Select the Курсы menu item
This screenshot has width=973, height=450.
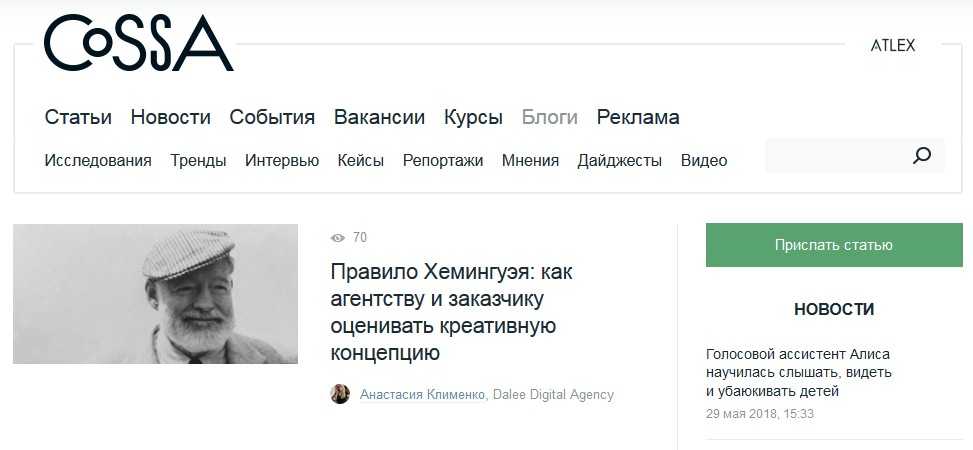point(473,117)
